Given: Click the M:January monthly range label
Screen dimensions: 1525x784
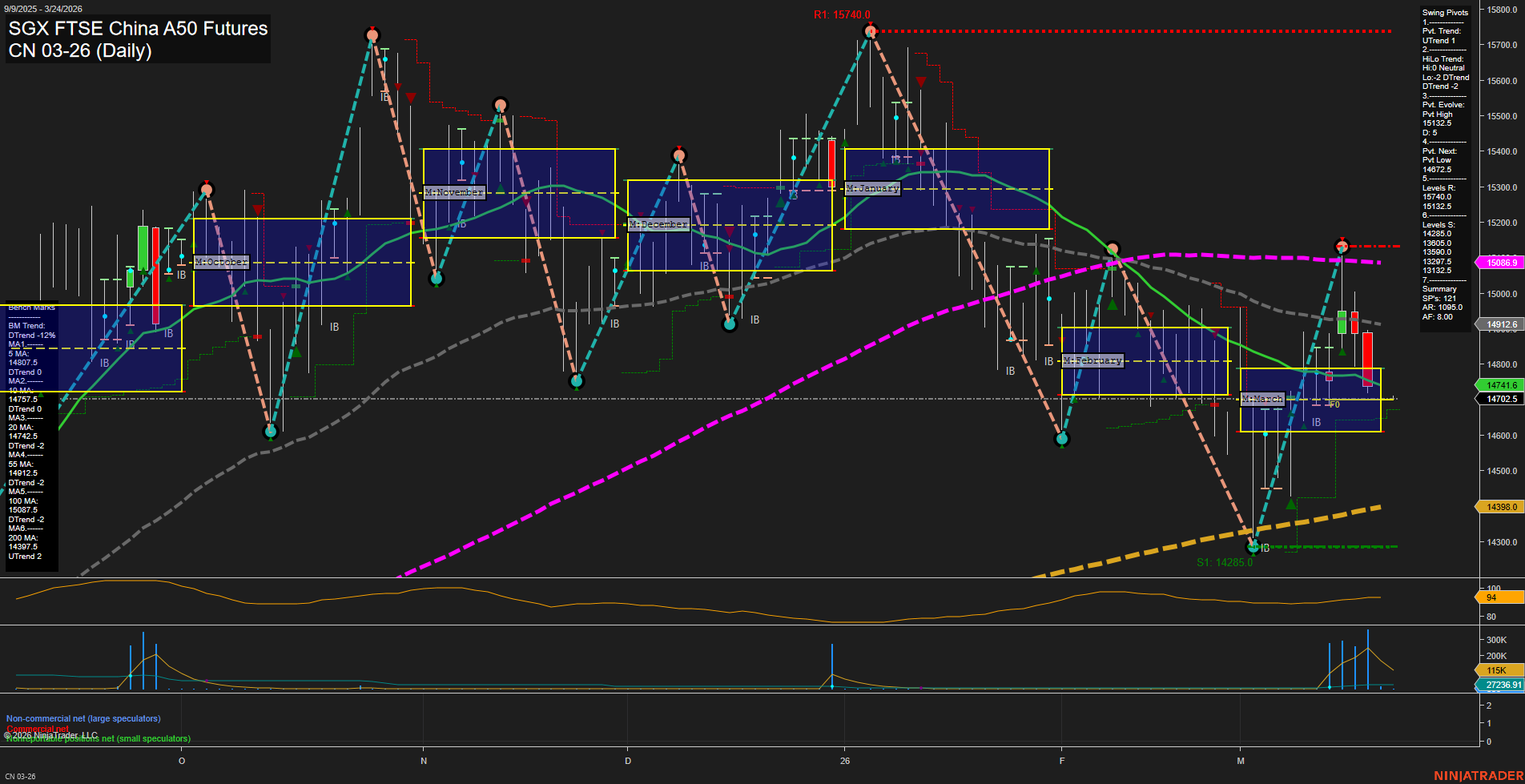Looking at the screenshot, I should click(x=873, y=189).
